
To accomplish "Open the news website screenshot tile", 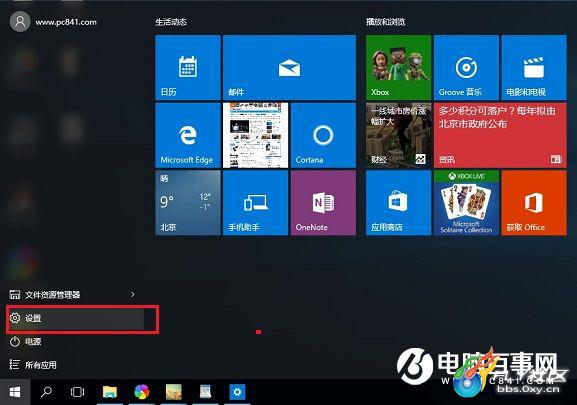I will (x=255, y=135).
